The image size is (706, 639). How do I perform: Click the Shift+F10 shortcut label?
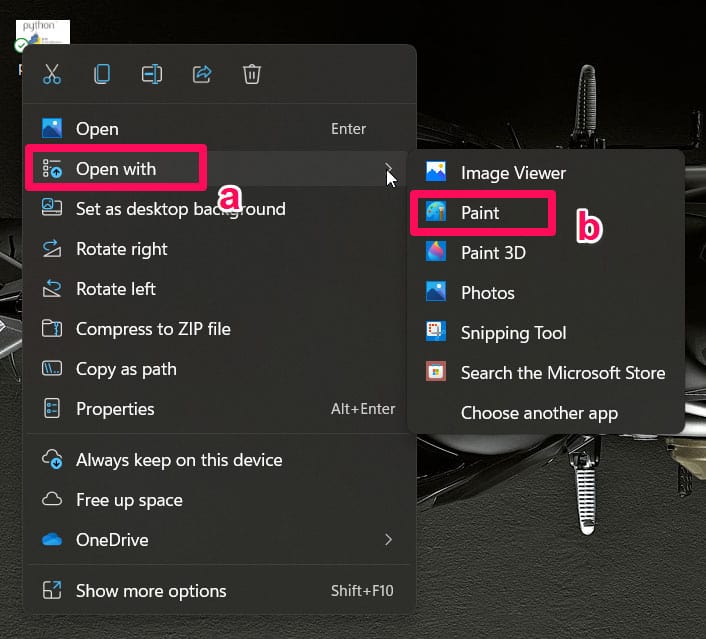click(362, 591)
